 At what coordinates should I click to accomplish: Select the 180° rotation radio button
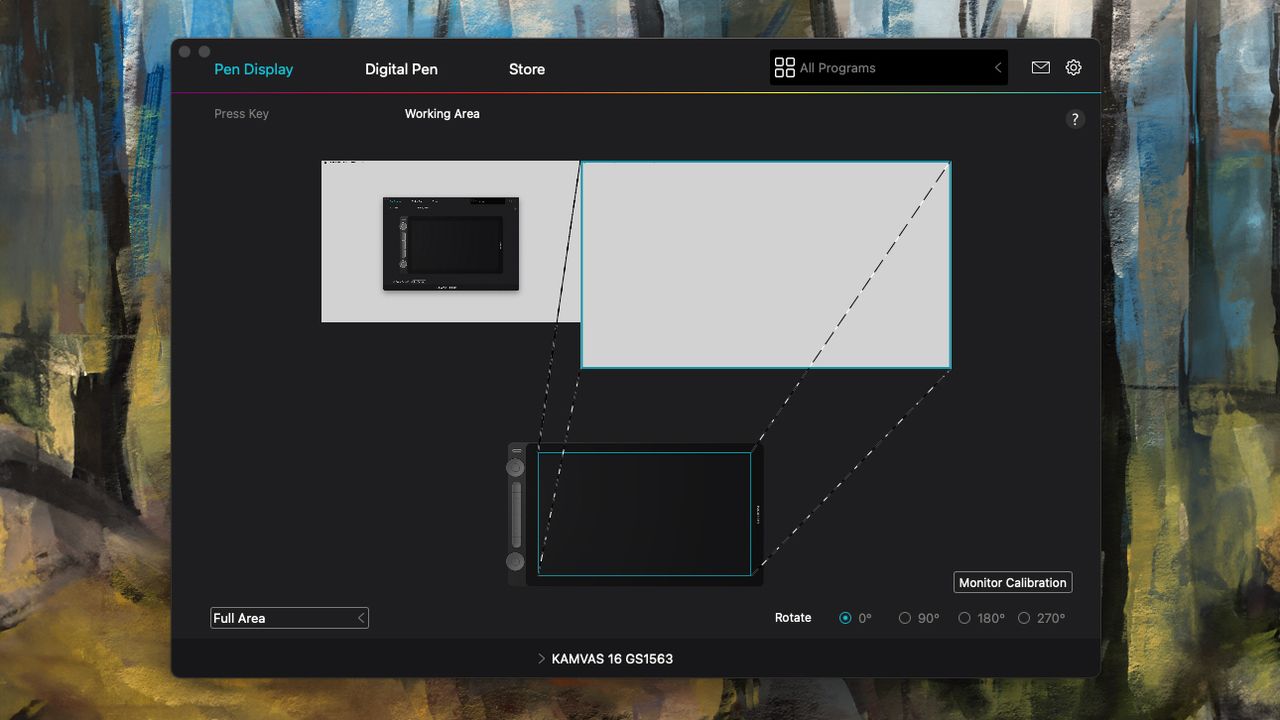click(964, 618)
